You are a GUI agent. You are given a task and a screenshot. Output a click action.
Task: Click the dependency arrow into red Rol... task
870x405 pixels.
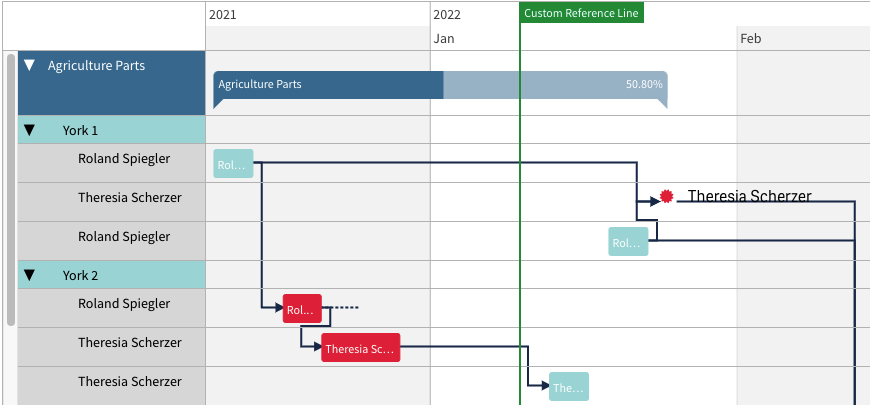tap(278, 307)
